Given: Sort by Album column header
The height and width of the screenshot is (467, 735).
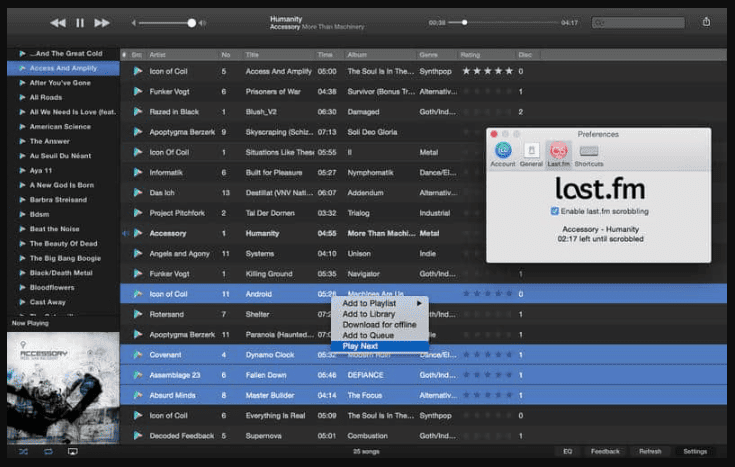Looking at the screenshot, I should pos(380,55).
